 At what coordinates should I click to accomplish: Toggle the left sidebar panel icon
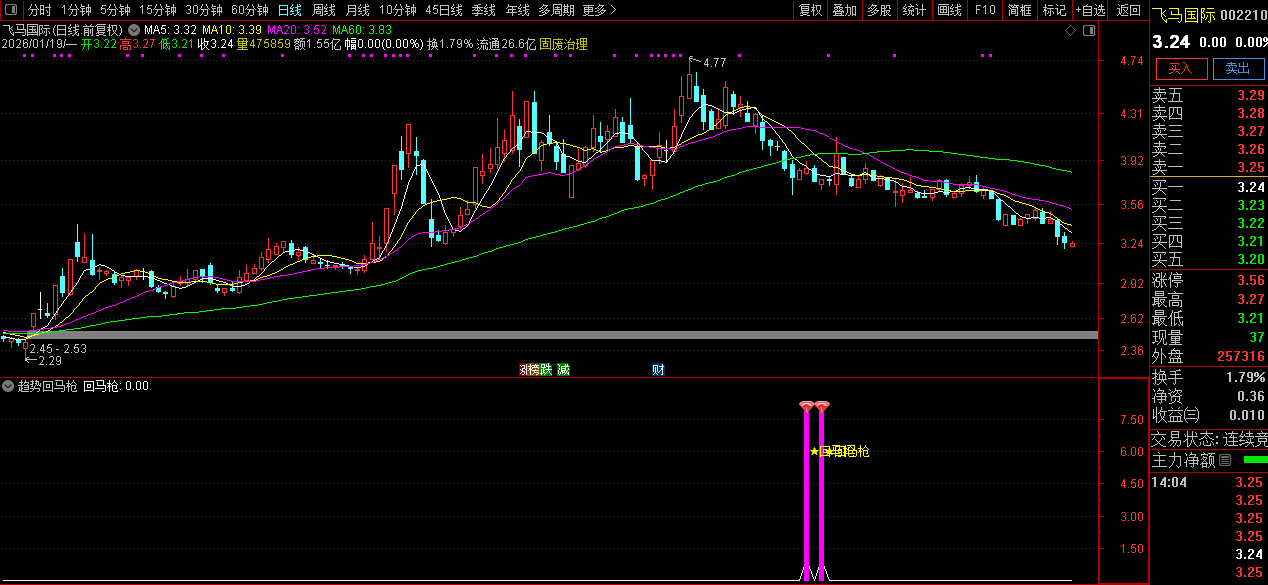[11, 10]
